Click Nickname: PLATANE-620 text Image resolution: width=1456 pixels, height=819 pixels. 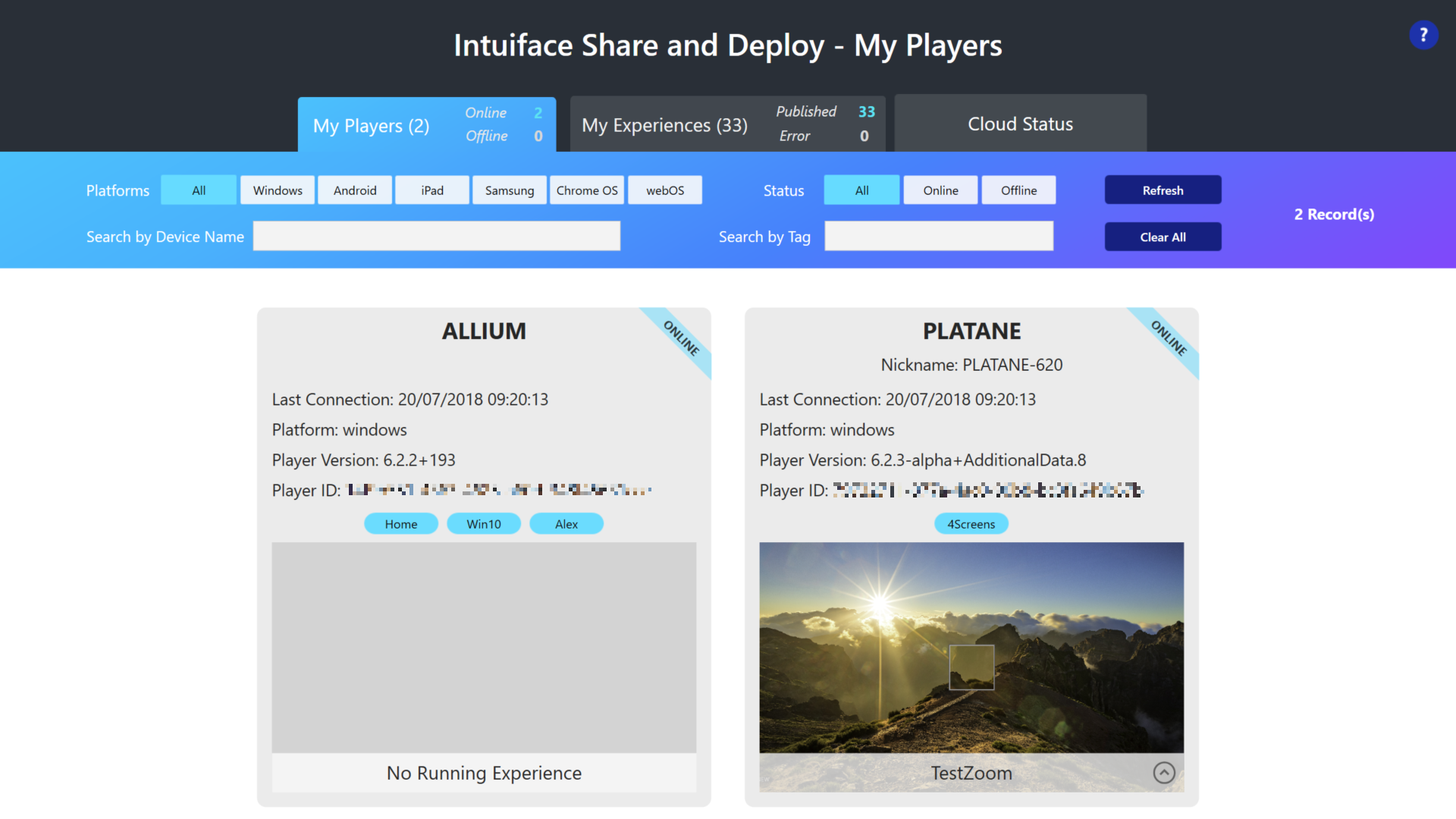[971, 365]
